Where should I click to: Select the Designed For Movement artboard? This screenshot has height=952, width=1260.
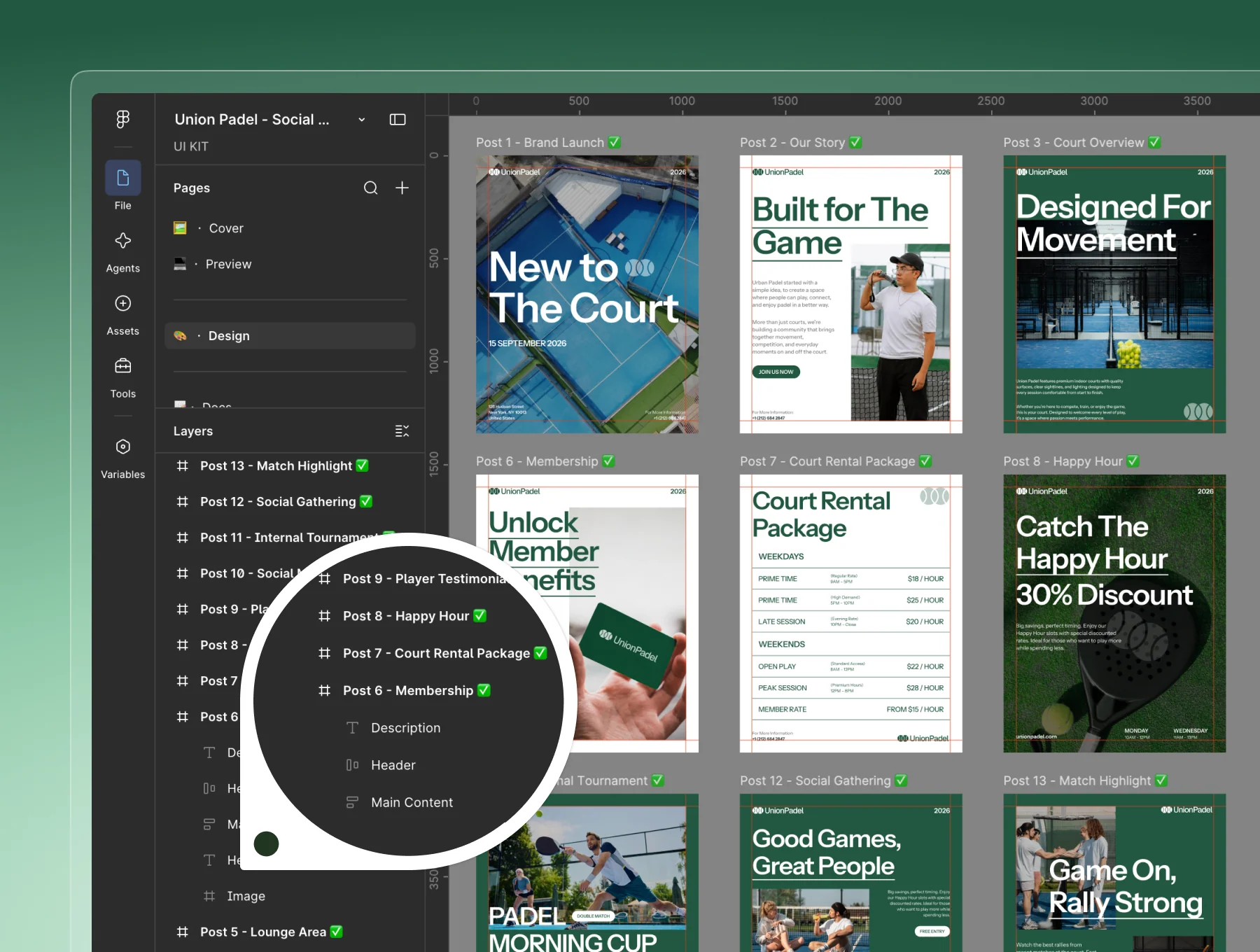coord(1114,294)
